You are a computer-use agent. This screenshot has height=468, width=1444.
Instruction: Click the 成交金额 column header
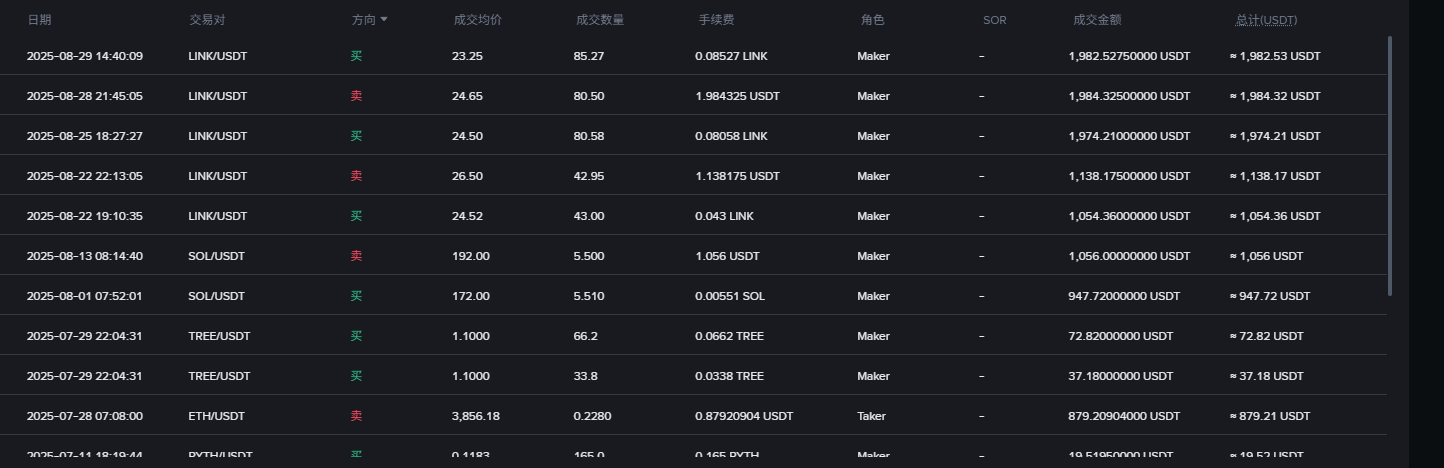pyautogui.click(x=1097, y=20)
